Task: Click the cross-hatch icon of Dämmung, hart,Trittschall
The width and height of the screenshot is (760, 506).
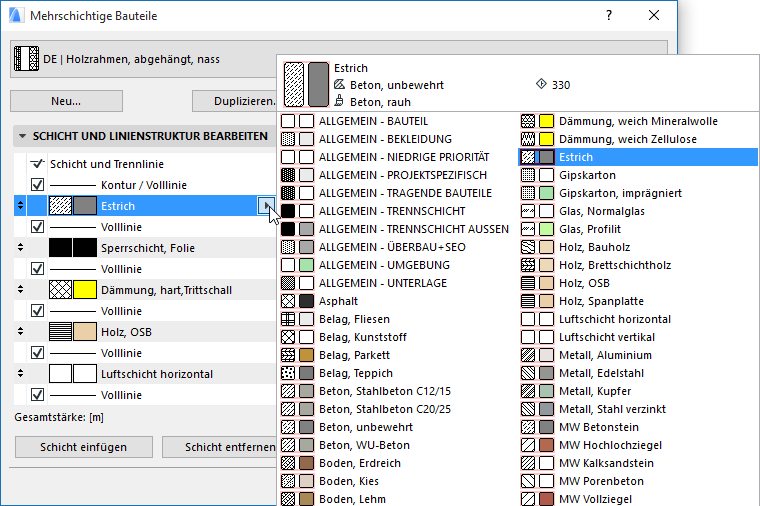Action: click(x=61, y=290)
